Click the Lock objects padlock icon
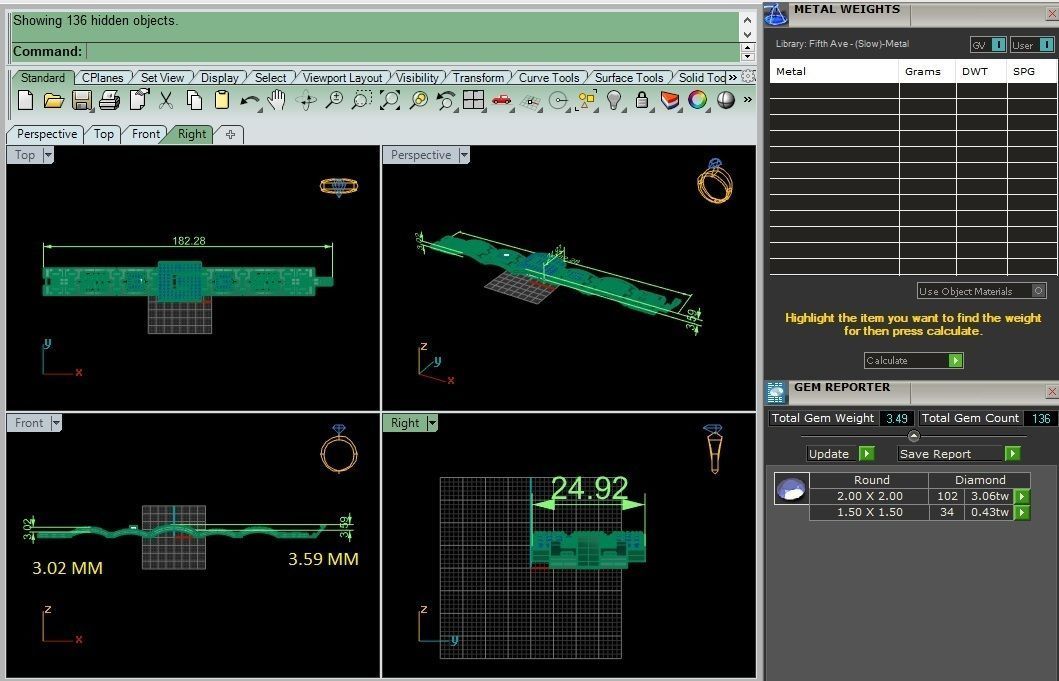 pyautogui.click(x=642, y=101)
